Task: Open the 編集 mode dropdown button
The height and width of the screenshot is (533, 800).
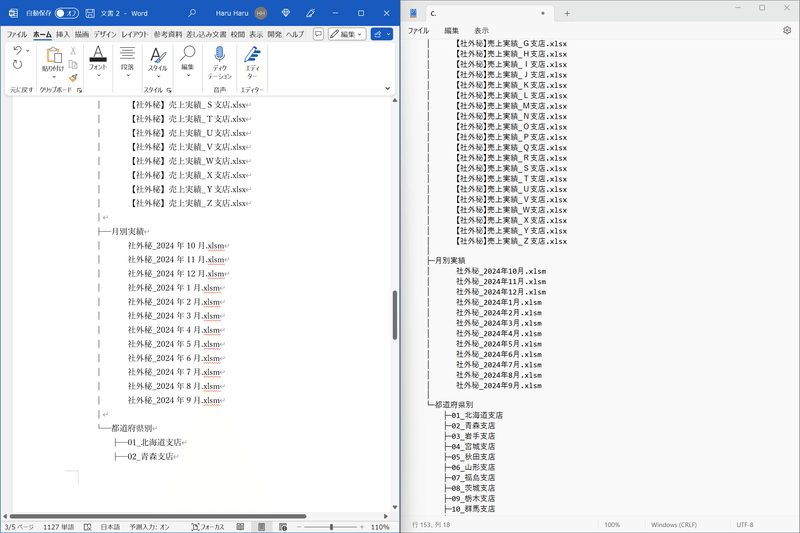Action: tap(347, 34)
